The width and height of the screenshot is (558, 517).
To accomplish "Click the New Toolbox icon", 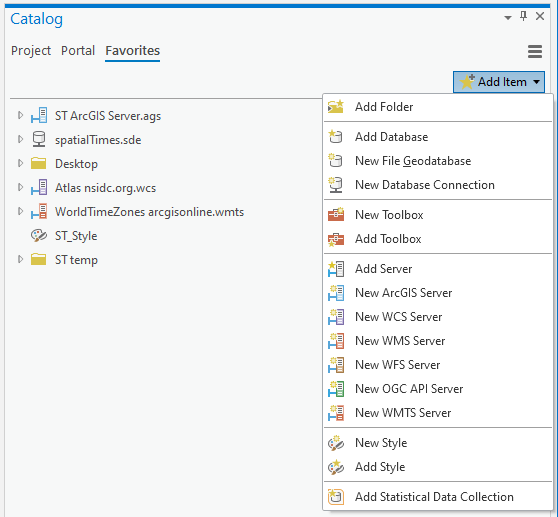I will pos(336,215).
